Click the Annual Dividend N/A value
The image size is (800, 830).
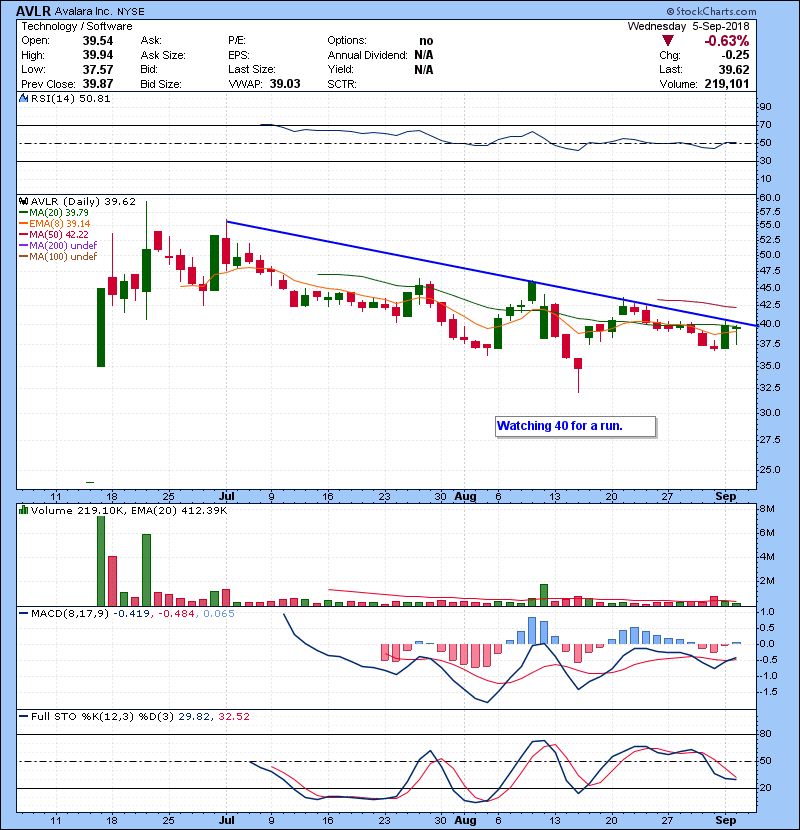tap(424, 55)
